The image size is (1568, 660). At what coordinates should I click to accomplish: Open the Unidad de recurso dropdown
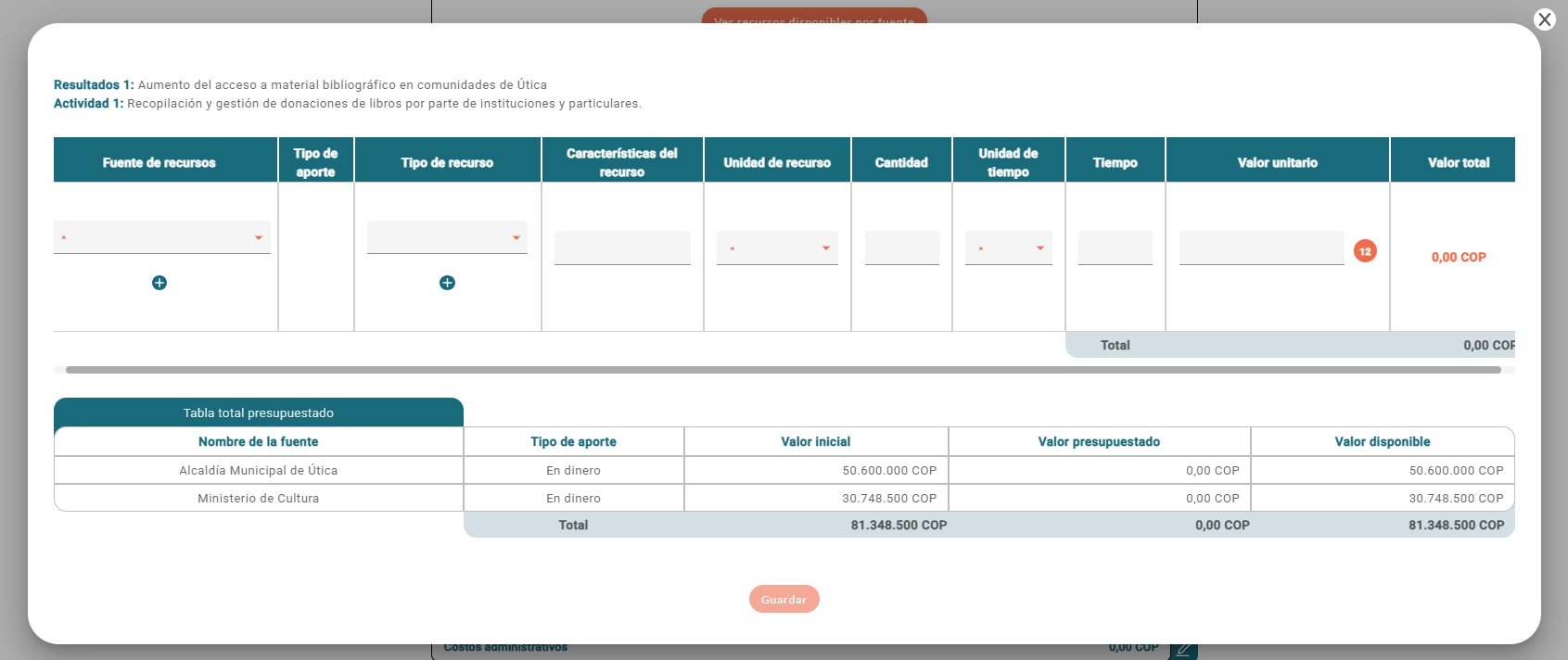tap(777, 248)
